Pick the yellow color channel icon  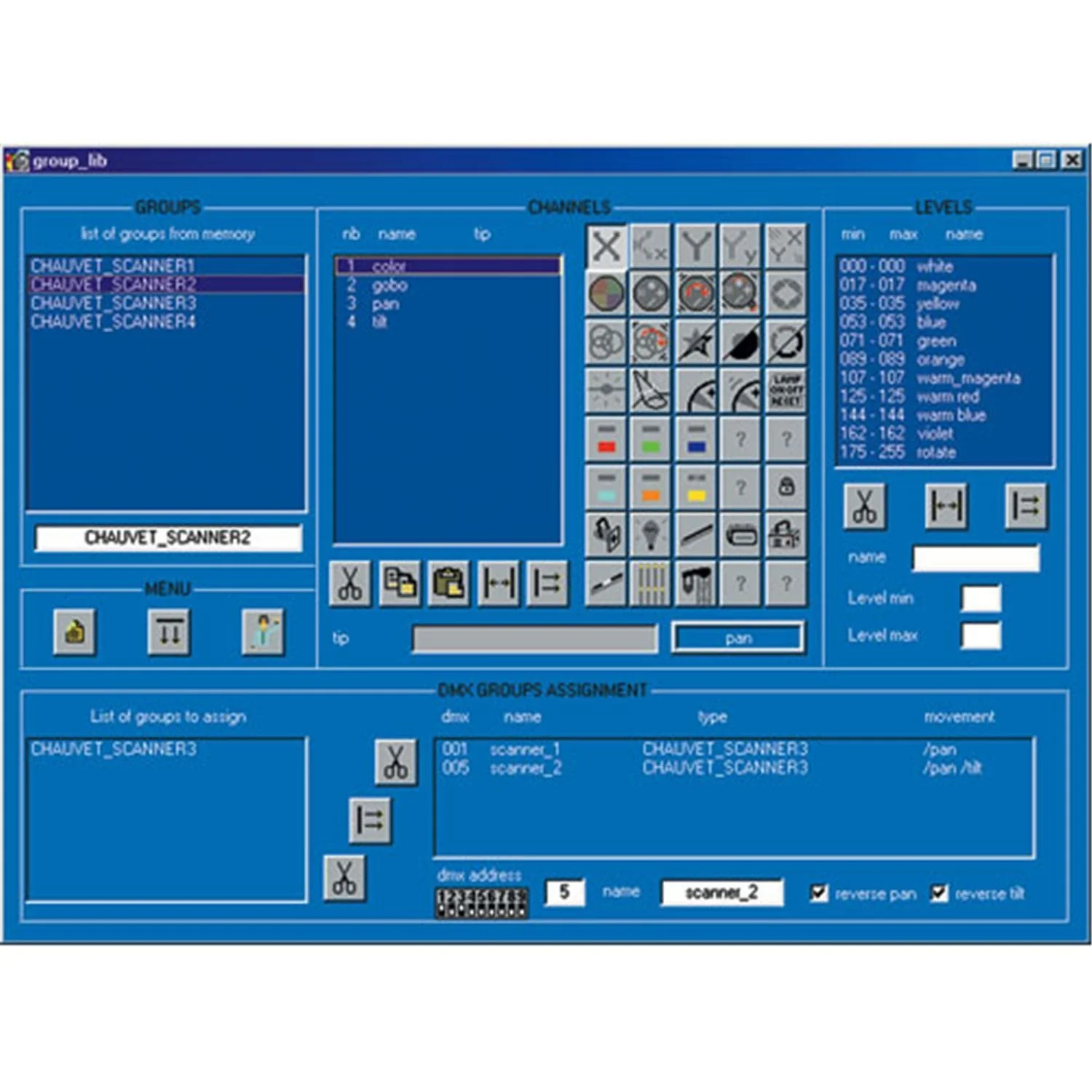click(x=696, y=486)
